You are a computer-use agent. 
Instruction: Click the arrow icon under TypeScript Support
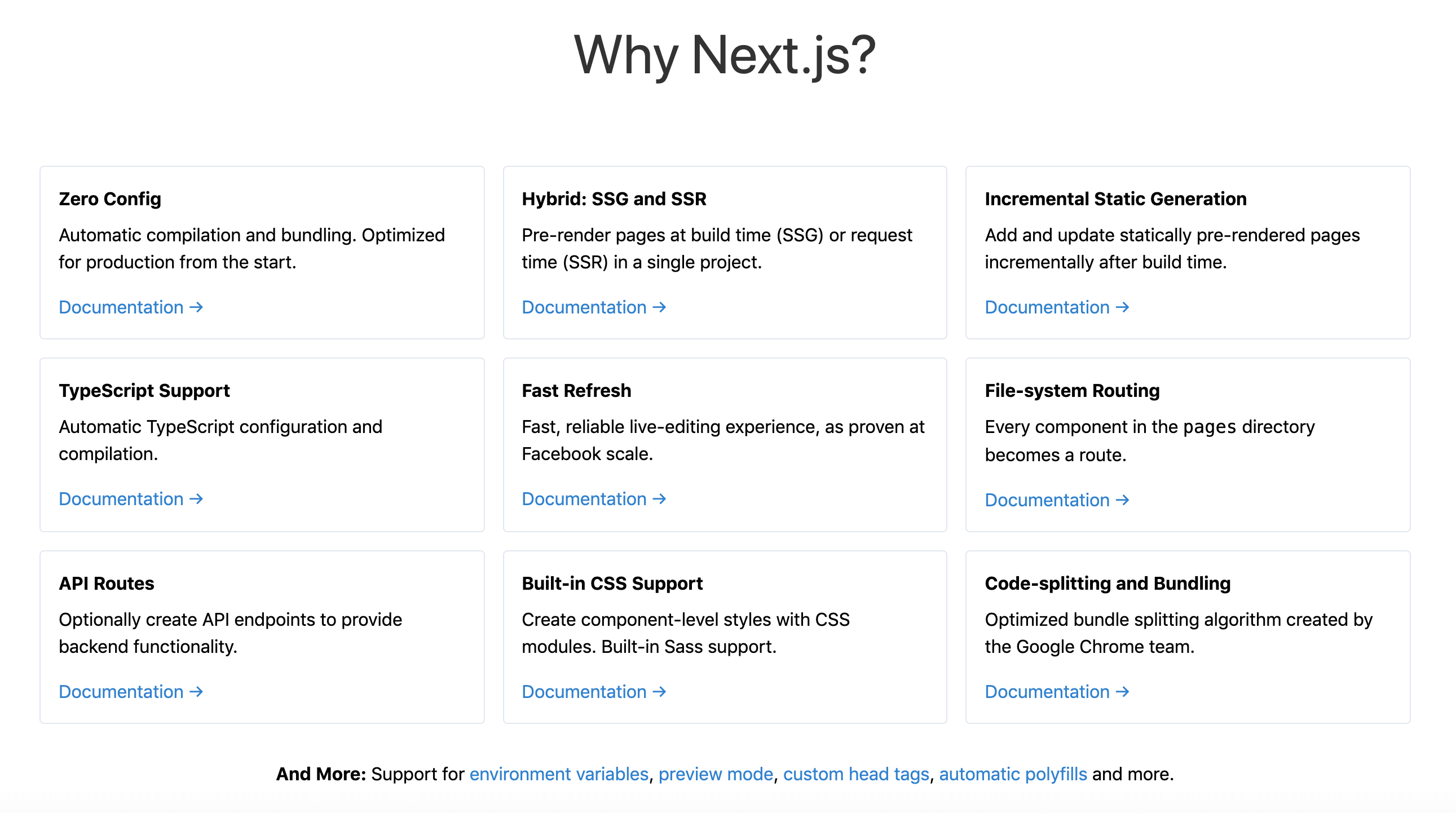pyautogui.click(x=196, y=500)
